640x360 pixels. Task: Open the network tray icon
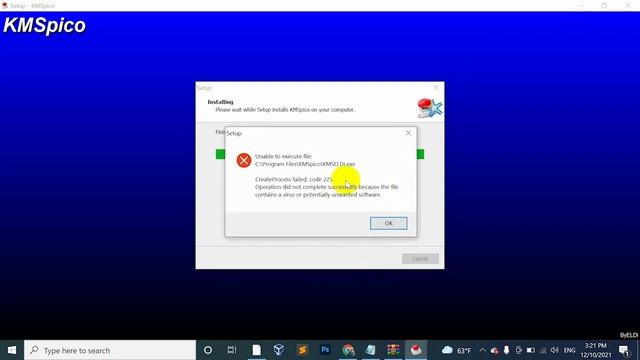[x=543, y=350]
